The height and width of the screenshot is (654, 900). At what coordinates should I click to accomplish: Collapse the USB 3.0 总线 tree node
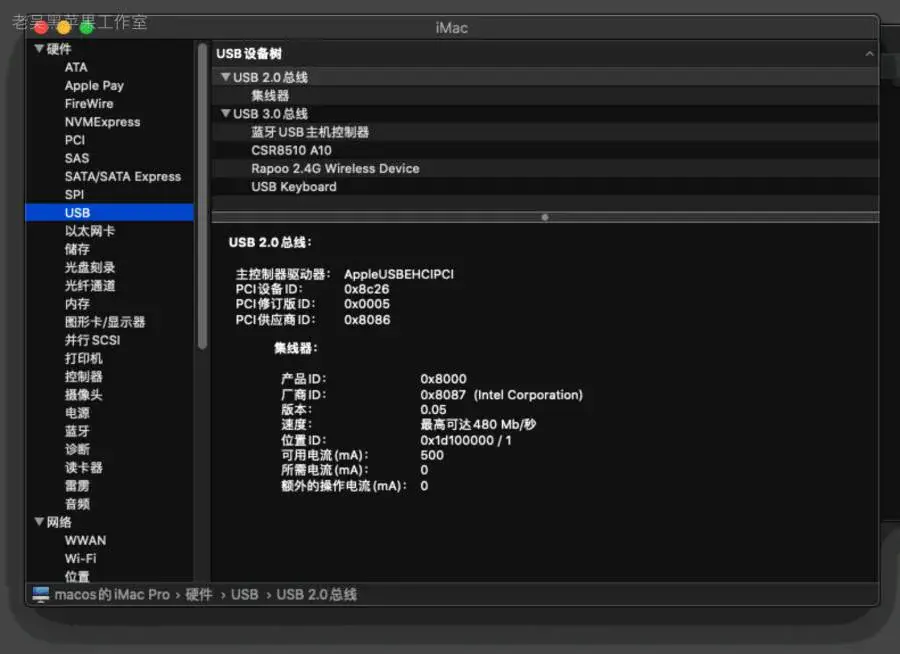226,114
